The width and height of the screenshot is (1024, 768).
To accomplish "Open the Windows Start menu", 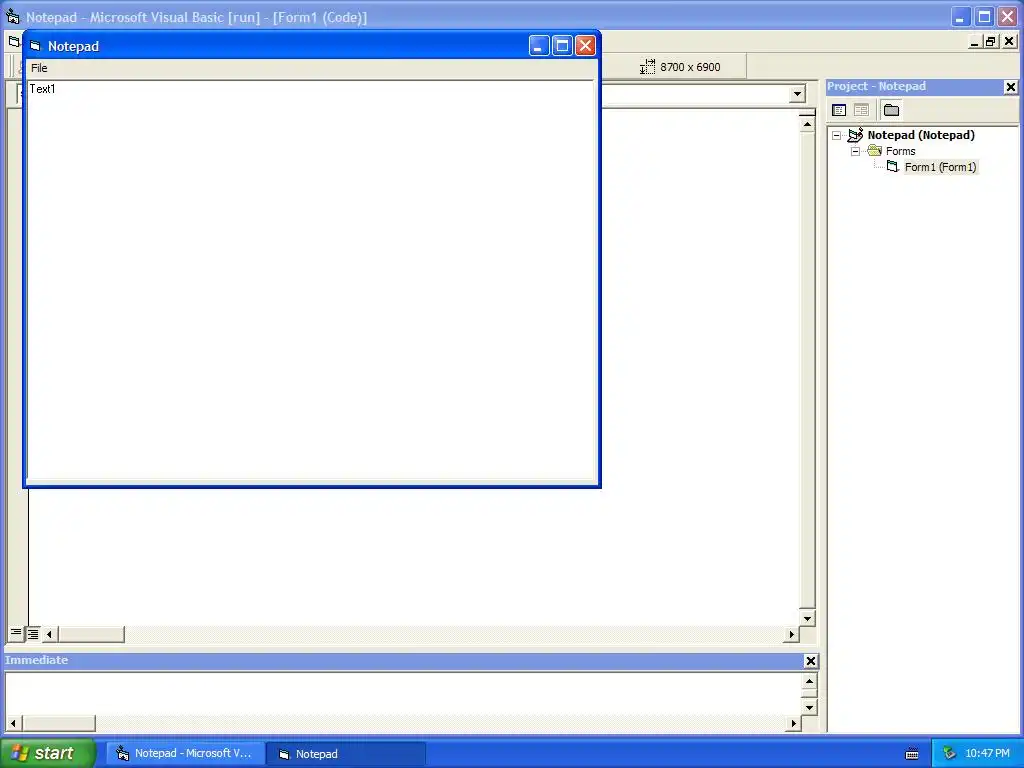I will [x=48, y=753].
